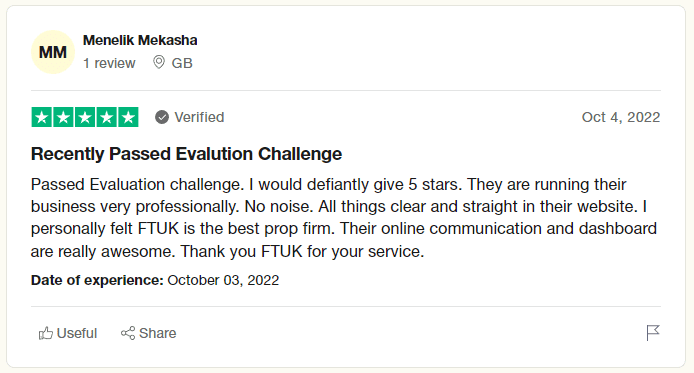
Task: Click the third green rating star
Action: pyautogui.click(x=85, y=117)
